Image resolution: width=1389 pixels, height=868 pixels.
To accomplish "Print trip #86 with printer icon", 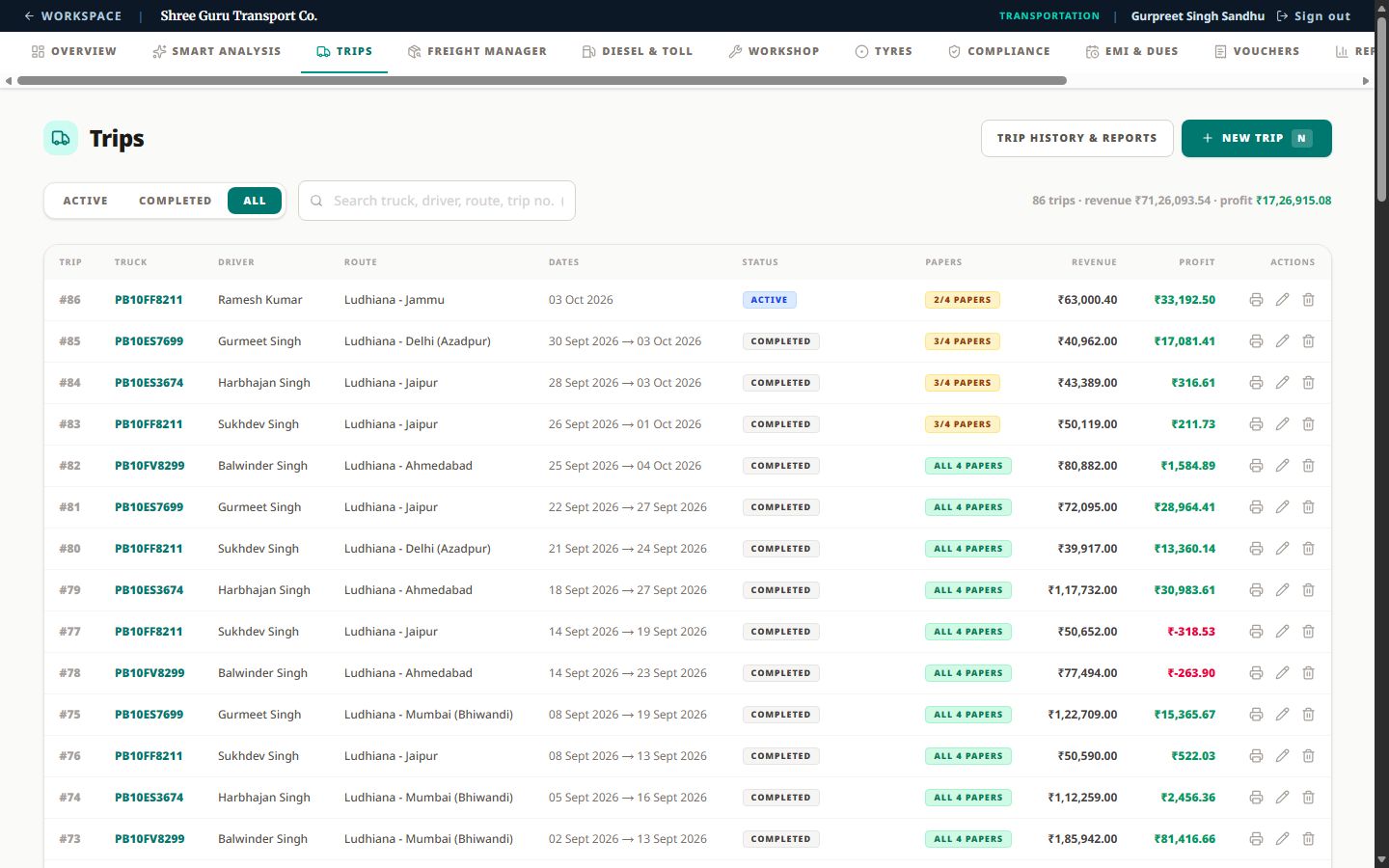I will click(x=1256, y=300).
